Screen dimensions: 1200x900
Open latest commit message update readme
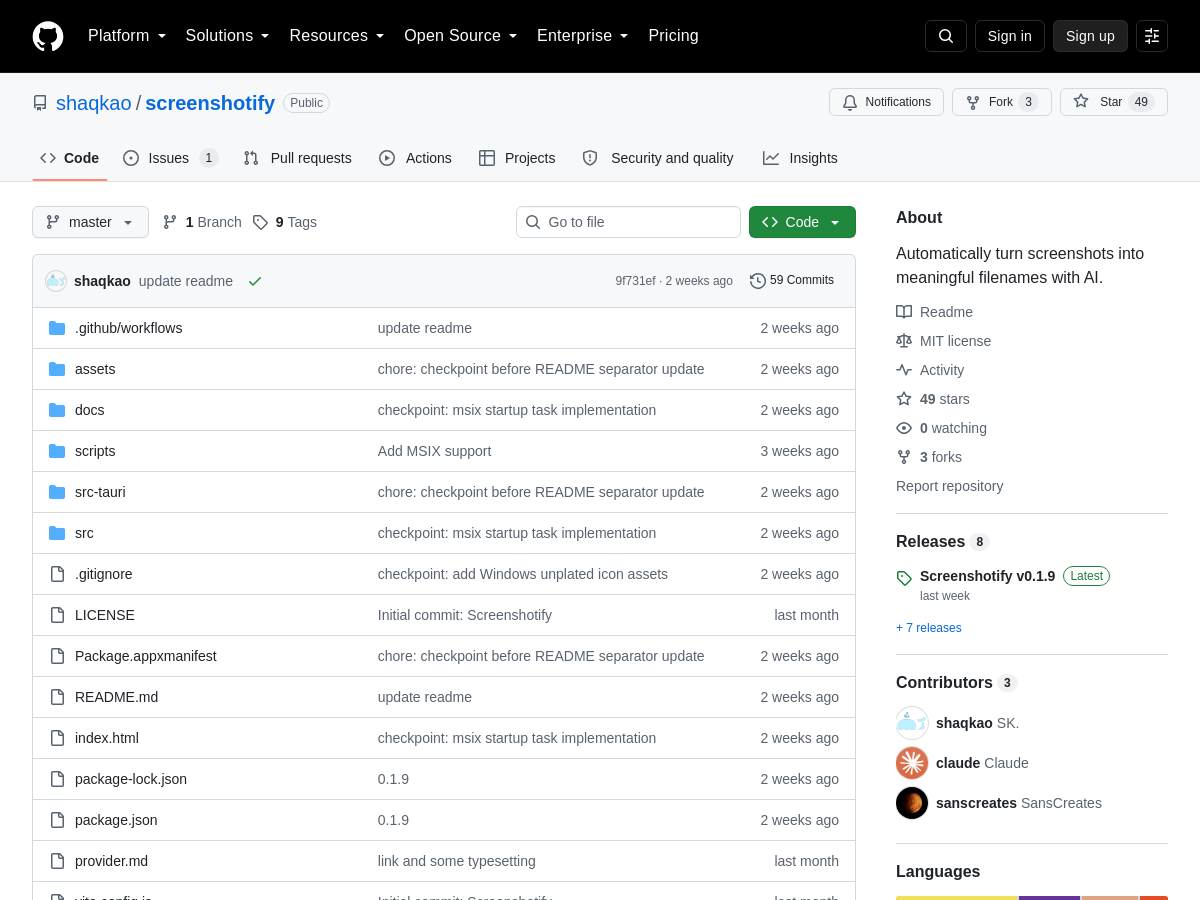186,281
